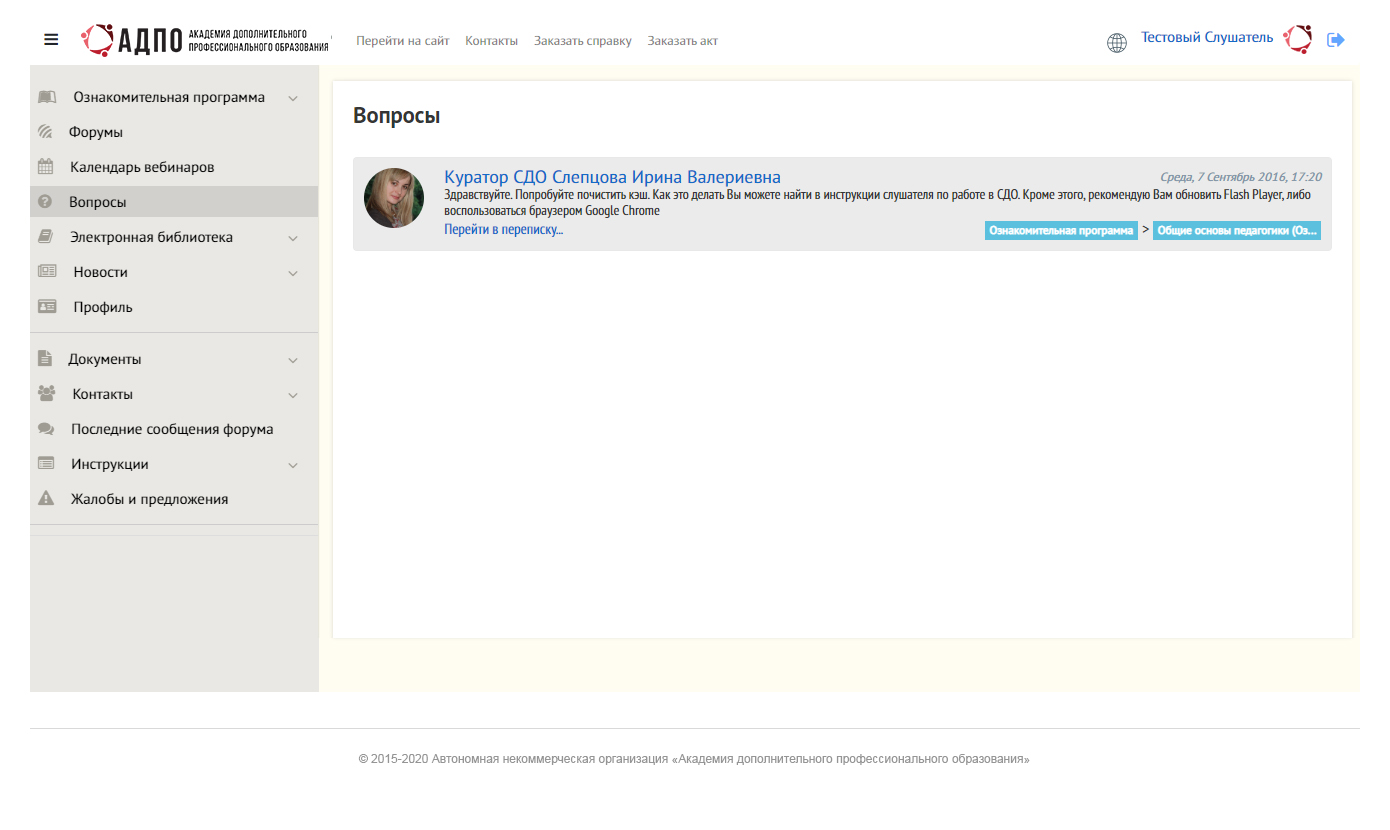Open the Новости menu item

pyautogui.click(x=100, y=272)
